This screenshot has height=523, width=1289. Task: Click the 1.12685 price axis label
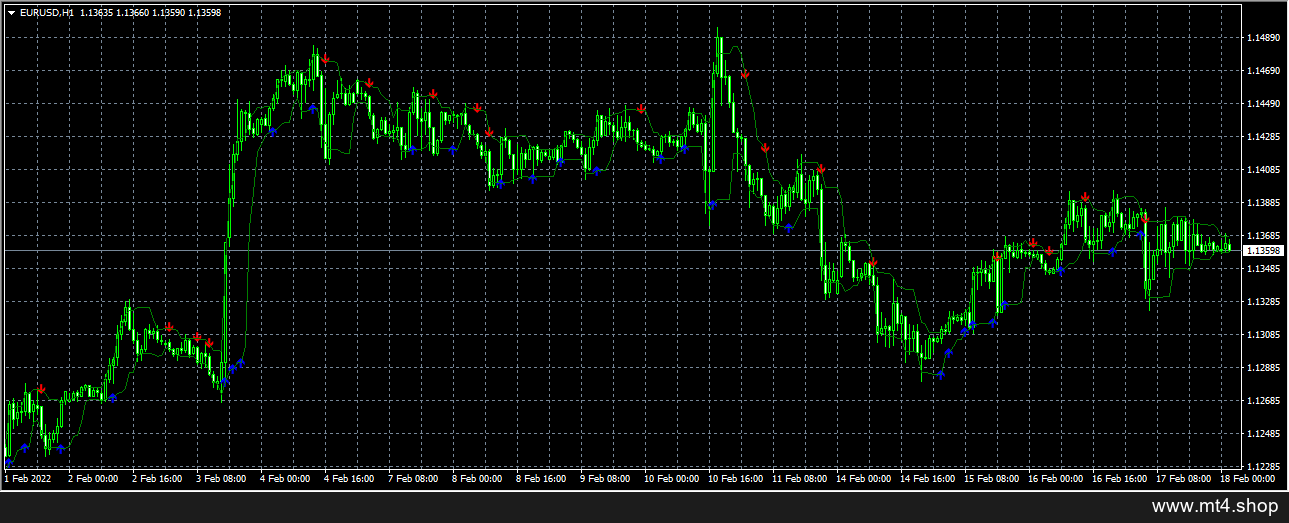1265,400
